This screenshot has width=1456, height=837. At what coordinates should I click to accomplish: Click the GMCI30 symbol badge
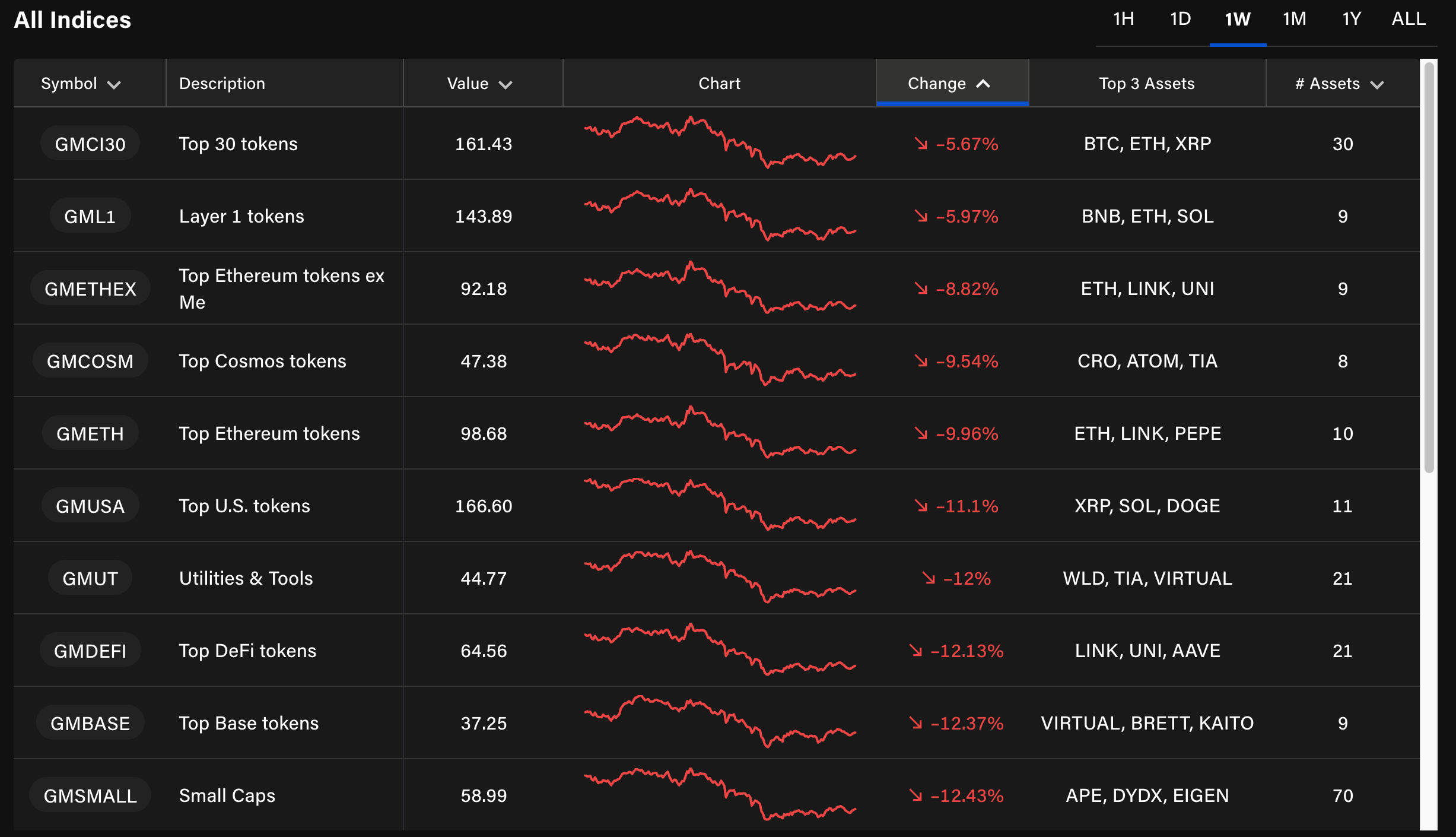[90, 144]
